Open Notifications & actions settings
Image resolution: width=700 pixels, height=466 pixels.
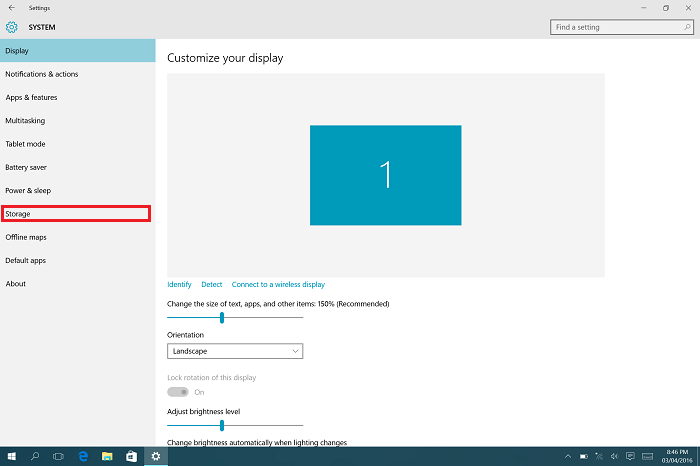pos(78,74)
